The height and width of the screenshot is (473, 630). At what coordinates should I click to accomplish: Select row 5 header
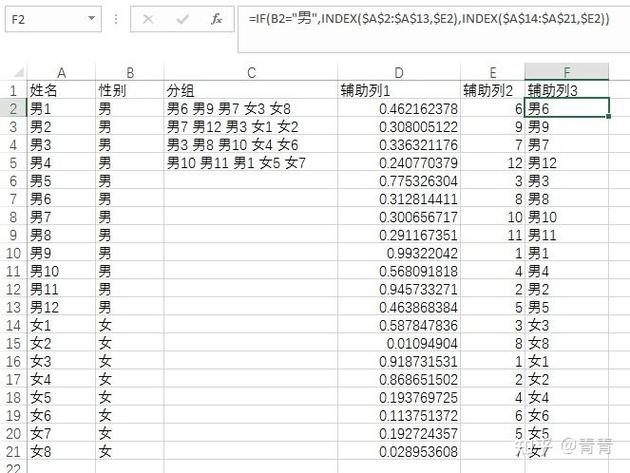point(13,163)
